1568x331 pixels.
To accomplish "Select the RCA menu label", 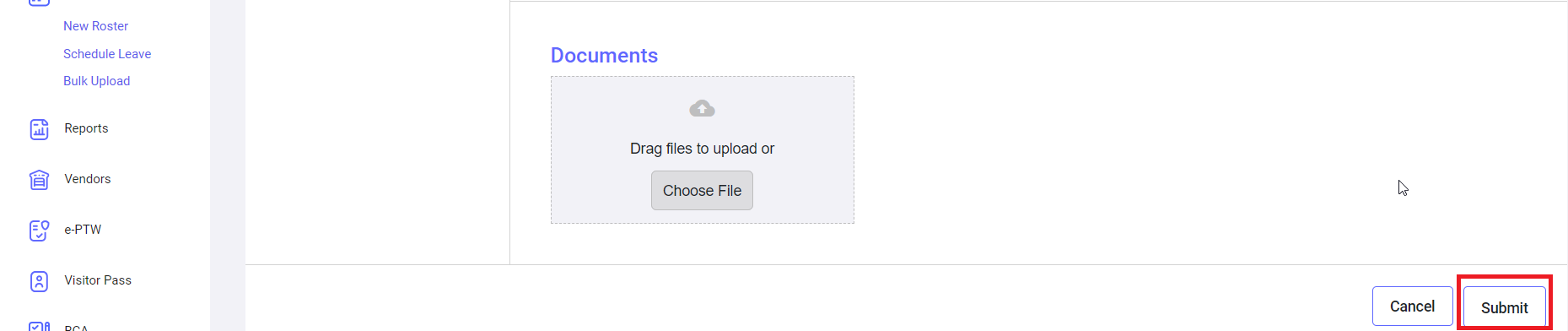I will (x=76, y=328).
